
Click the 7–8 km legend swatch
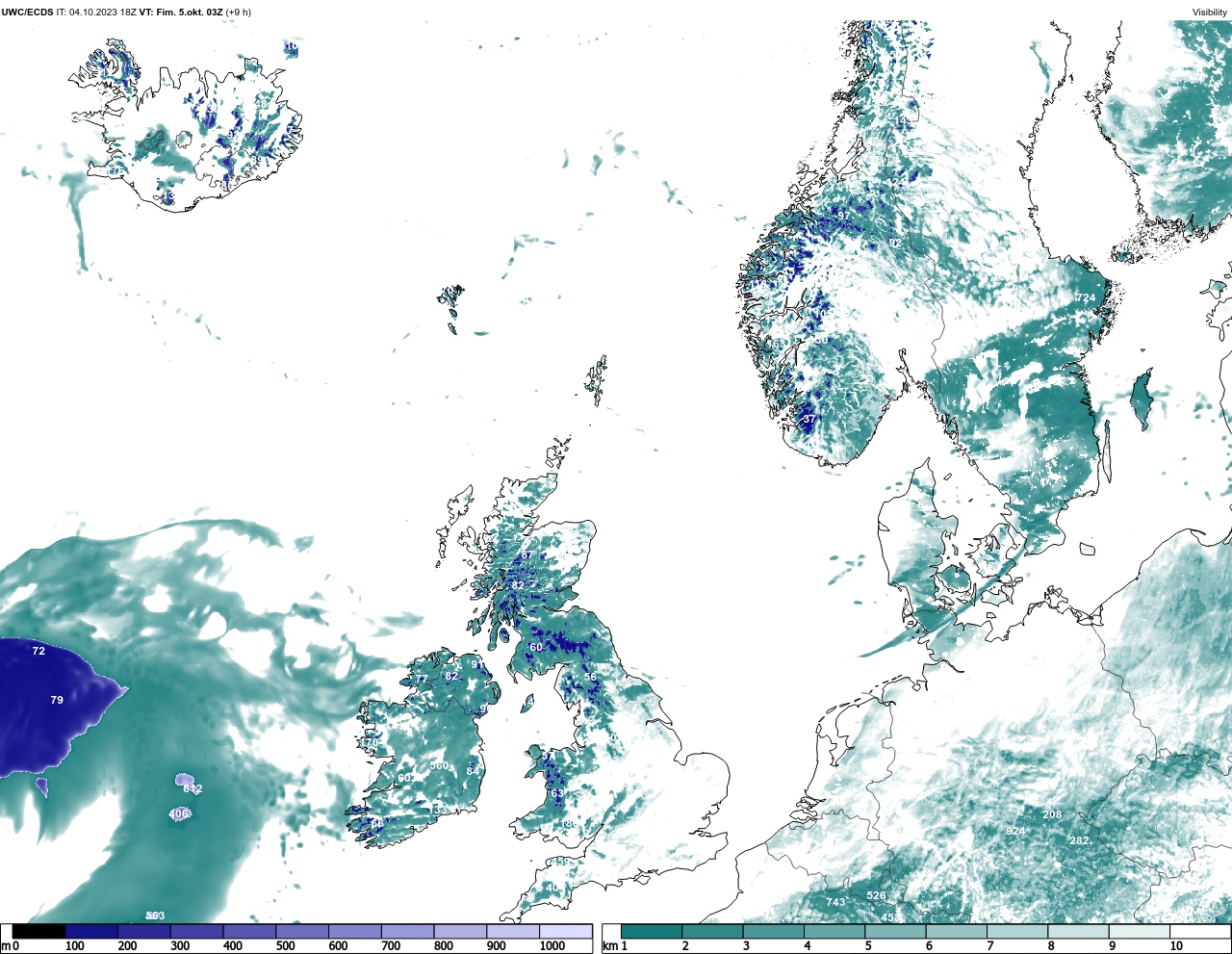click(1017, 931)
